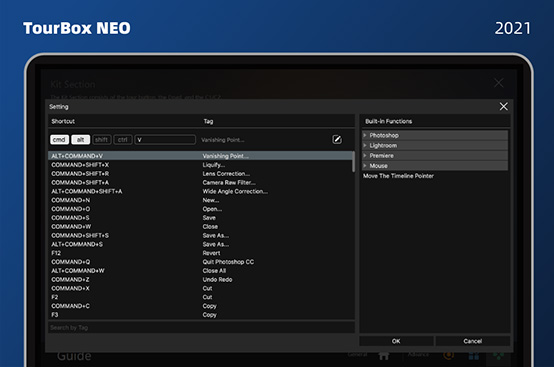Select the ALT+COMMAND+S Save As row
This screenshot has height=367, width=554.
coord(200,244)
